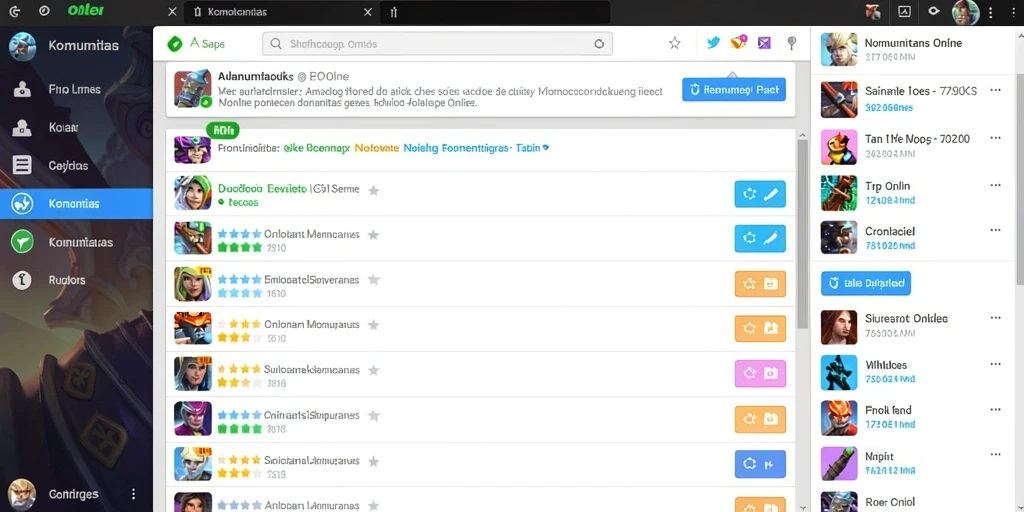Click the Shofhcoogp Omids search field
Screen dimensions: 1024x512
(437, 44)
